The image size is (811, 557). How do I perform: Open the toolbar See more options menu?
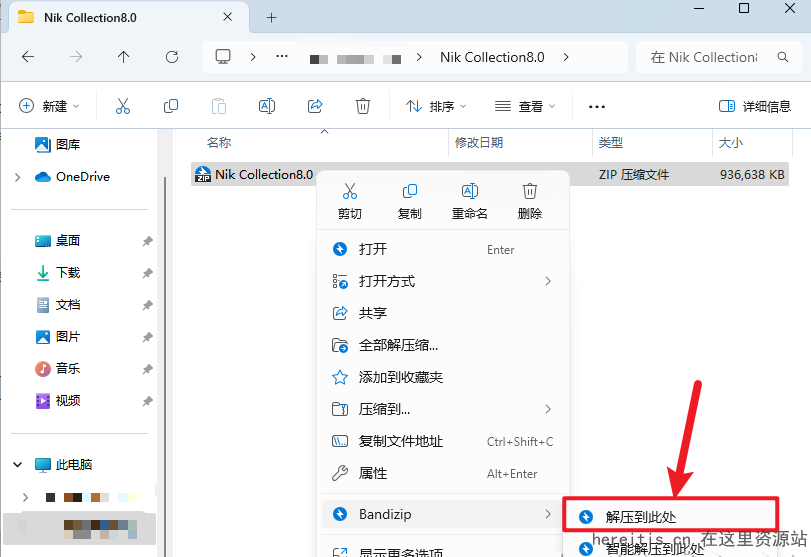pyautogui.click(x=596, y=107)
